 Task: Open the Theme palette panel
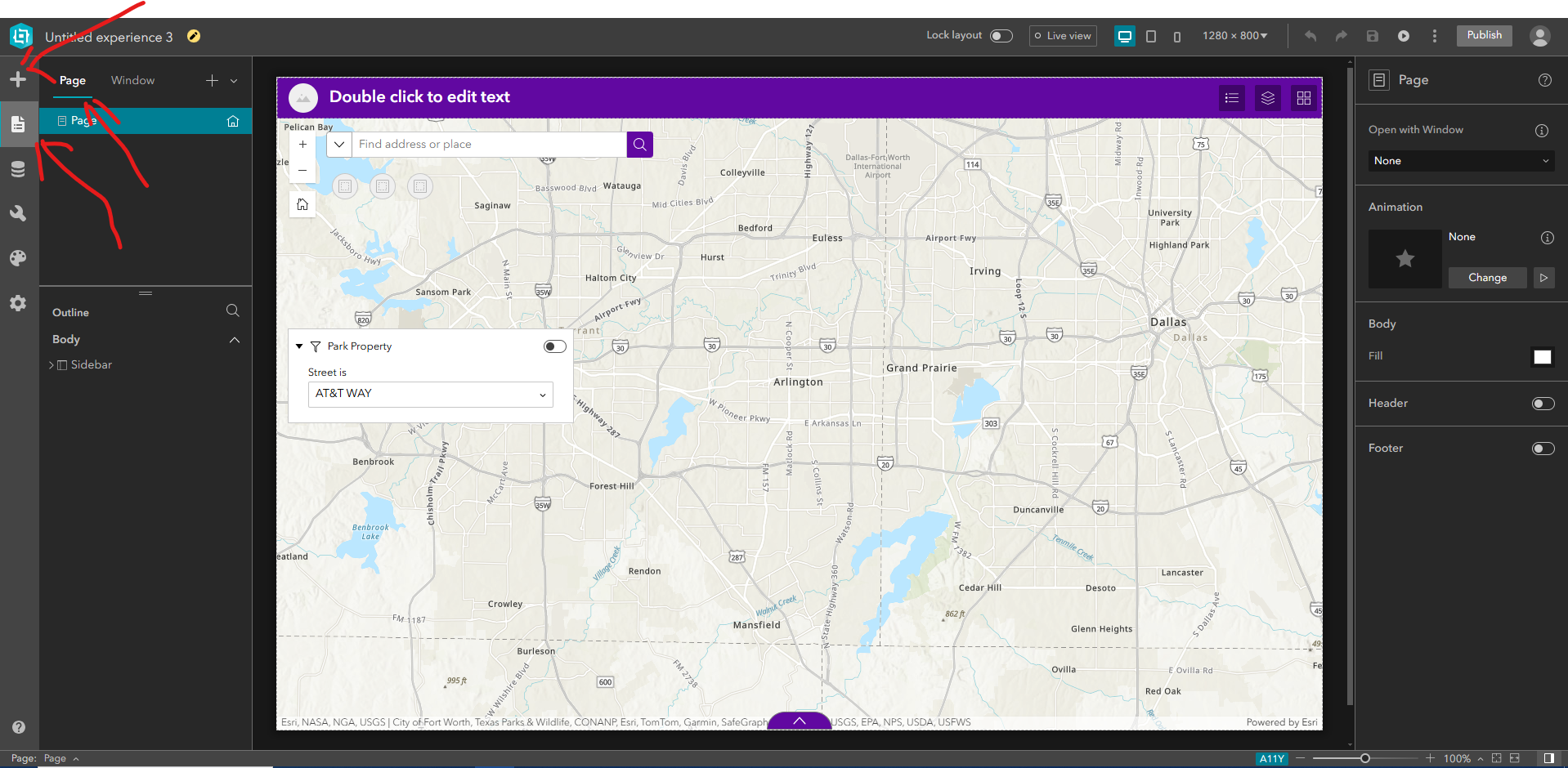tap(18, 258)
